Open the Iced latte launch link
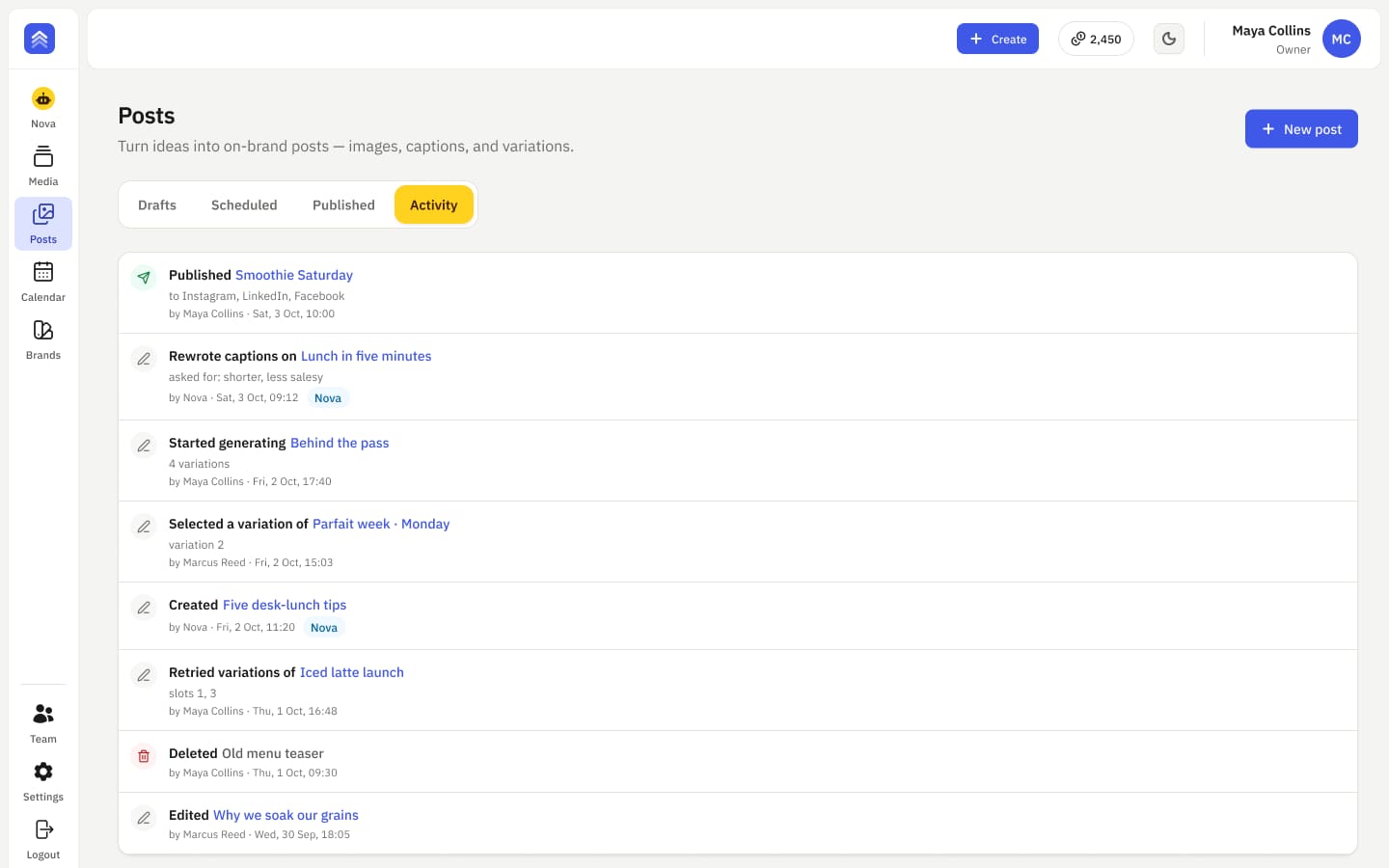This screenshot has height=868, width=1389. click(352, 672)
